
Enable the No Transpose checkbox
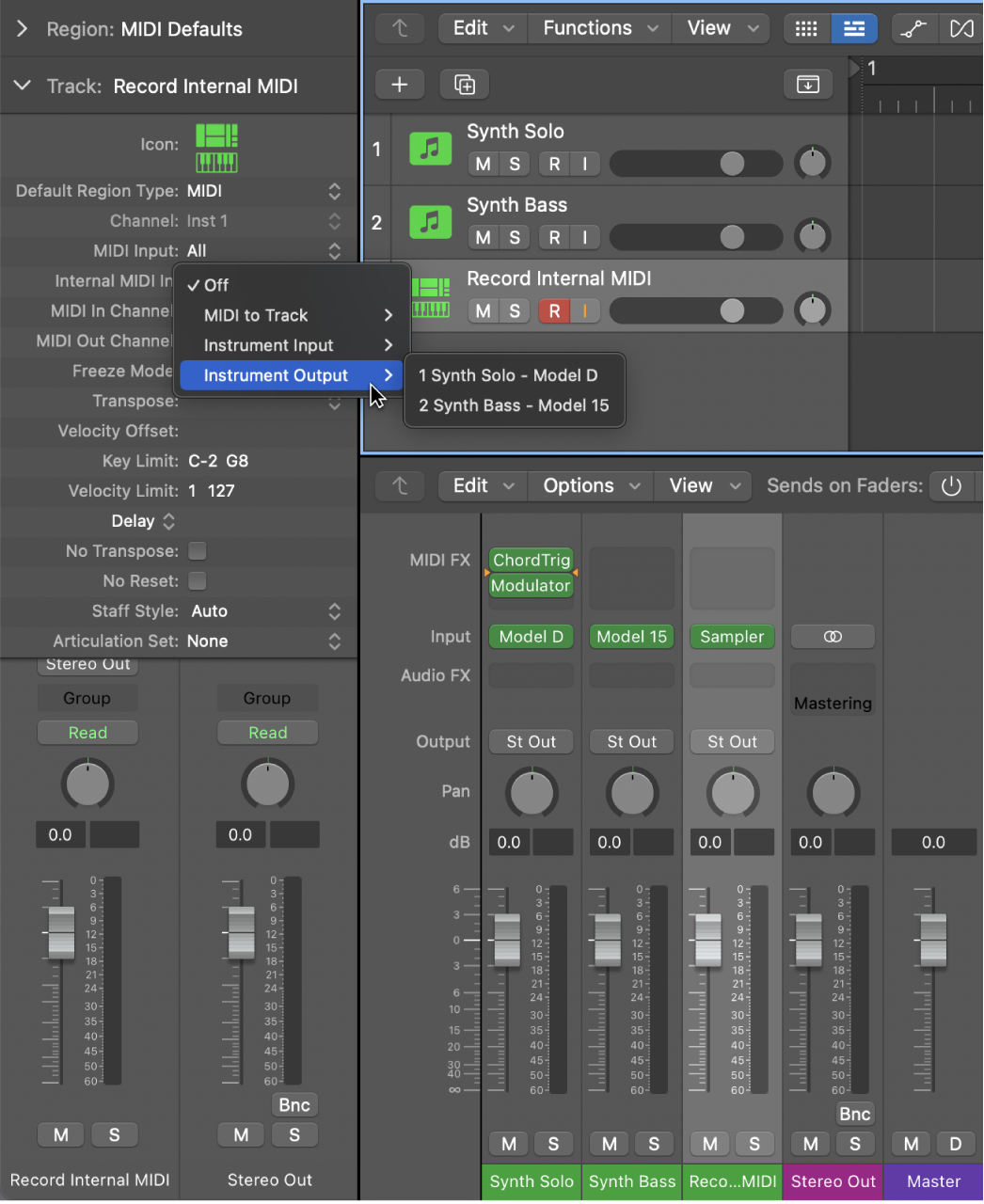coord(198,551)
